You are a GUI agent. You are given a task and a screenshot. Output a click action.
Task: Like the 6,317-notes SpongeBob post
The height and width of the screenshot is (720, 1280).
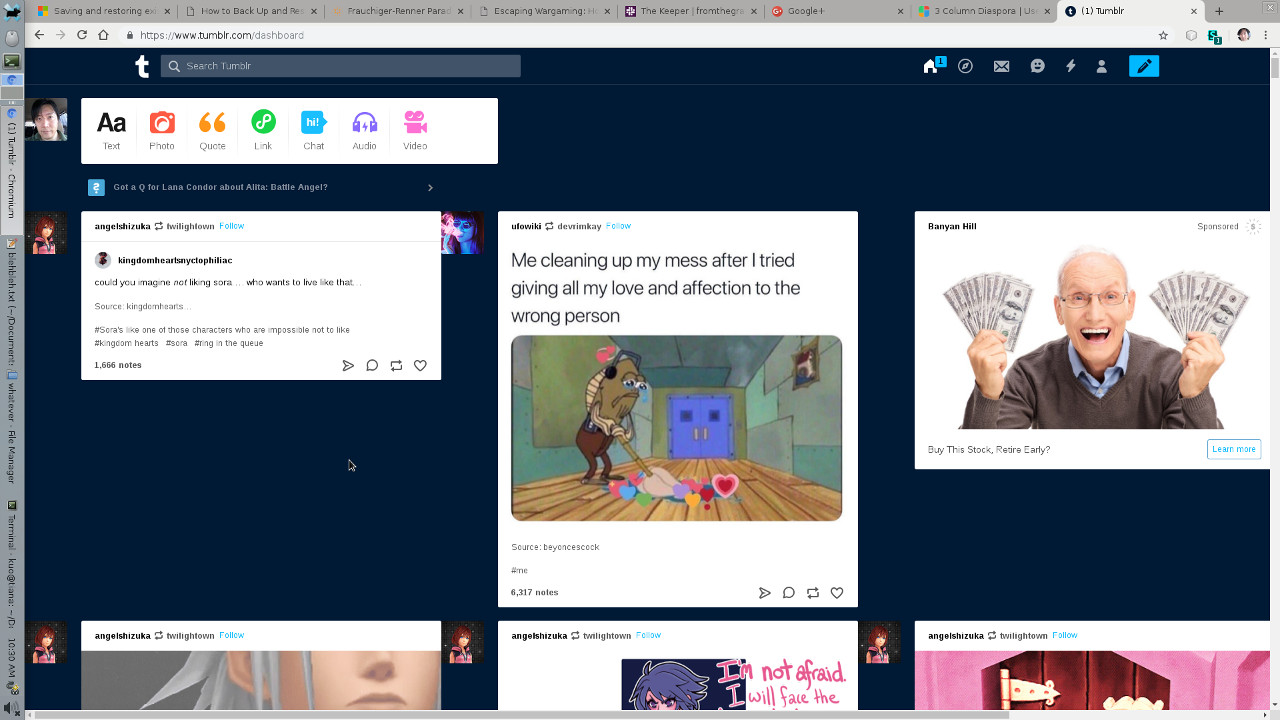pos(837,593)
